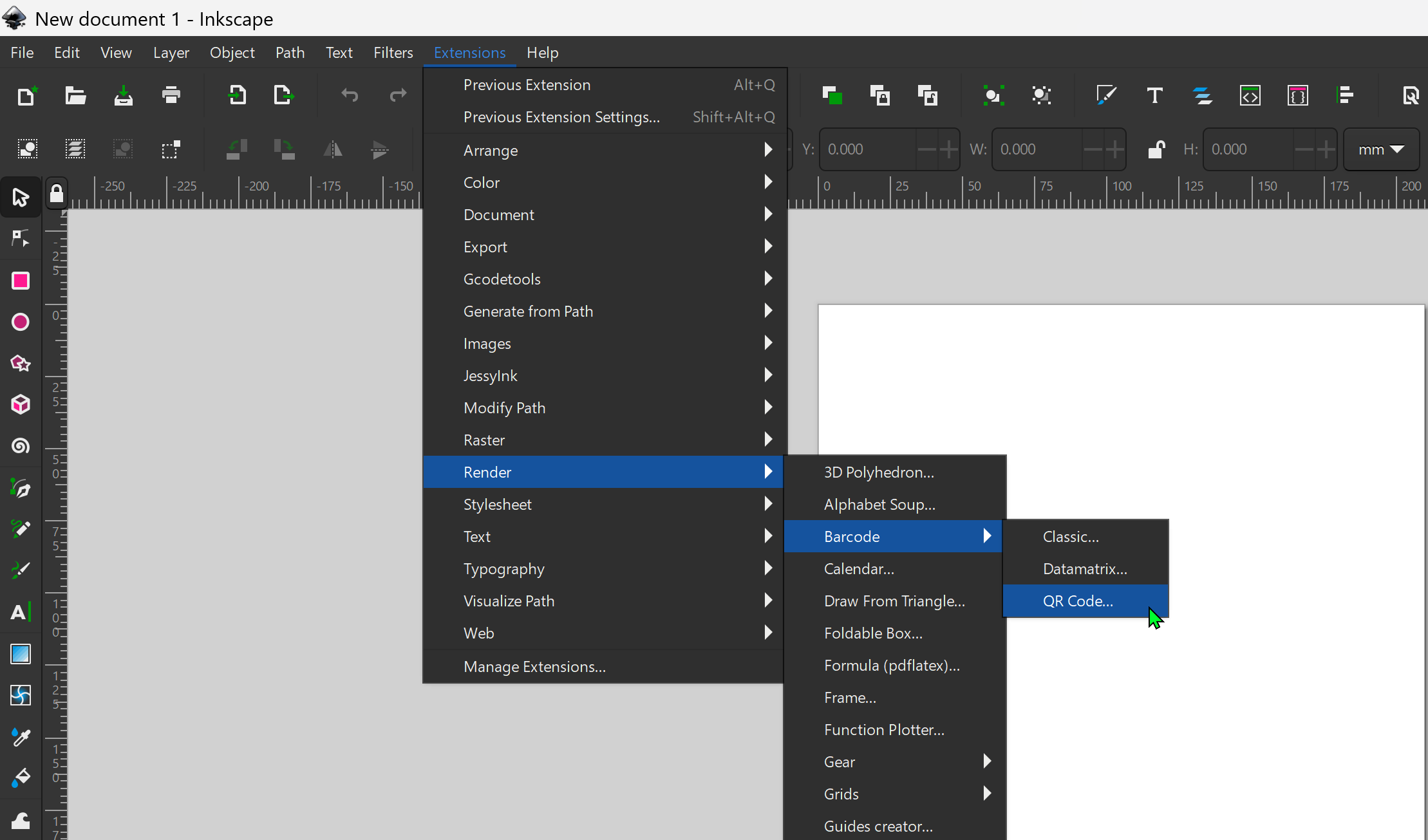Select the Bezier pen tool
This screenshot has width=1428, height=840.
(21, 488)
